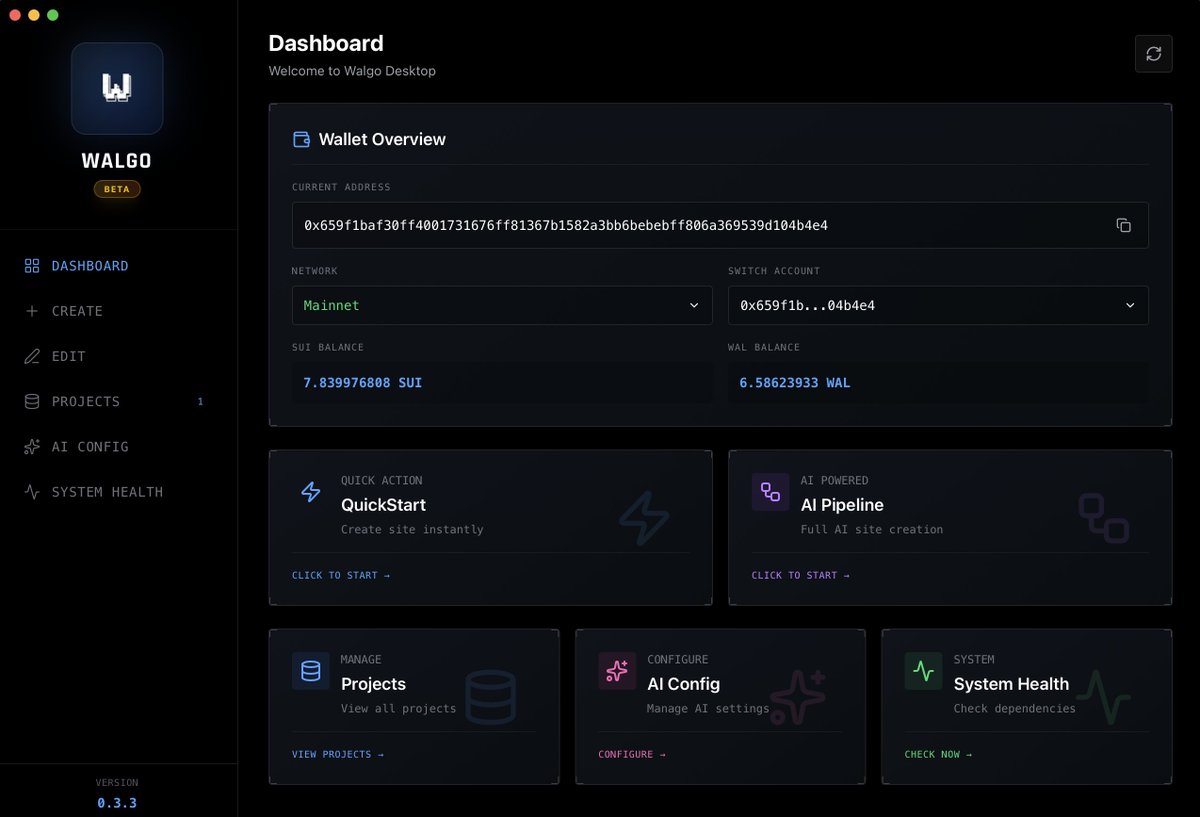Image resolution: width=1200 pixels, height=817 pixels.
Task: Click the Projects count badge in the sidebar
Action: click(x=200, y=401)
